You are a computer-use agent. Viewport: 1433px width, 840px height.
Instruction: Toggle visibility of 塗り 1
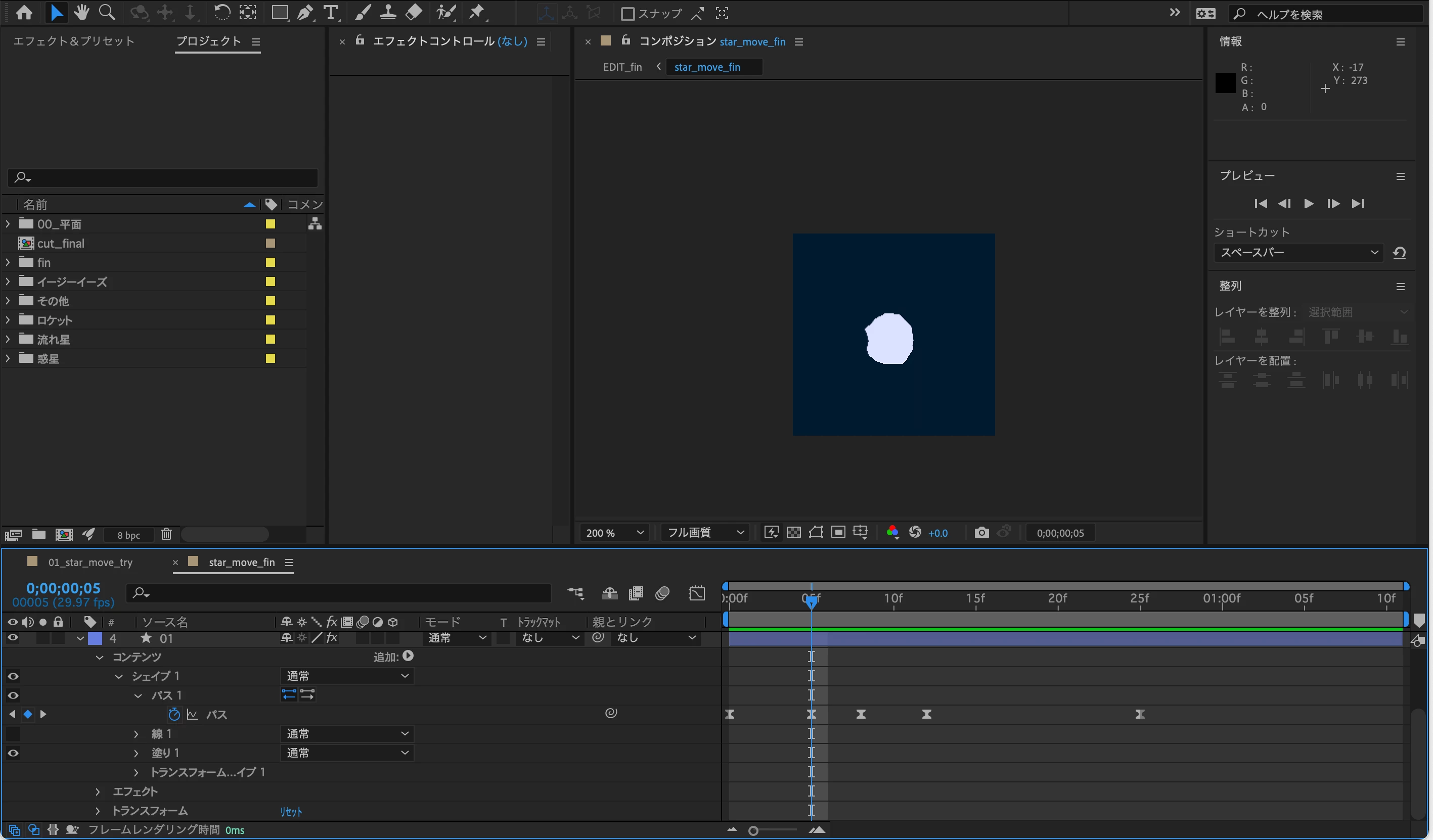point(13,753)
